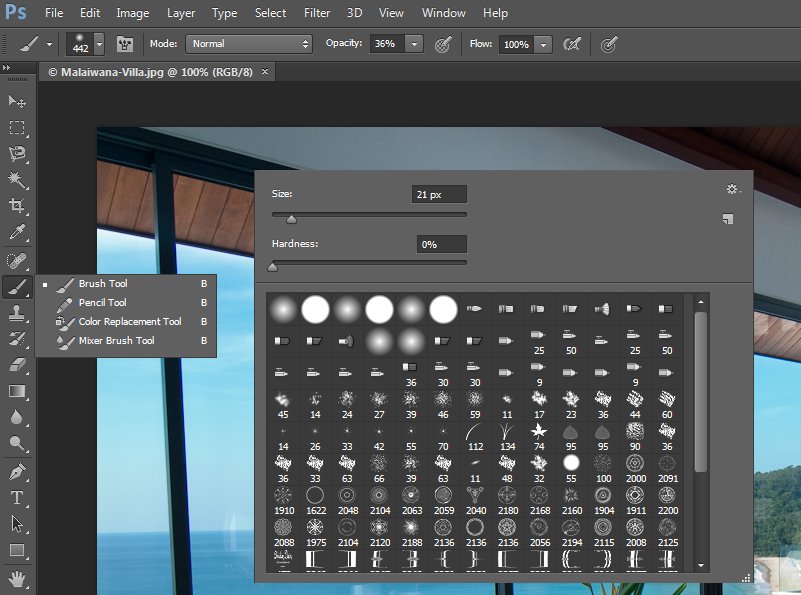Toggle the Brush panel button
This screenshot has height=595, width=801.
[x=126, y=44]
